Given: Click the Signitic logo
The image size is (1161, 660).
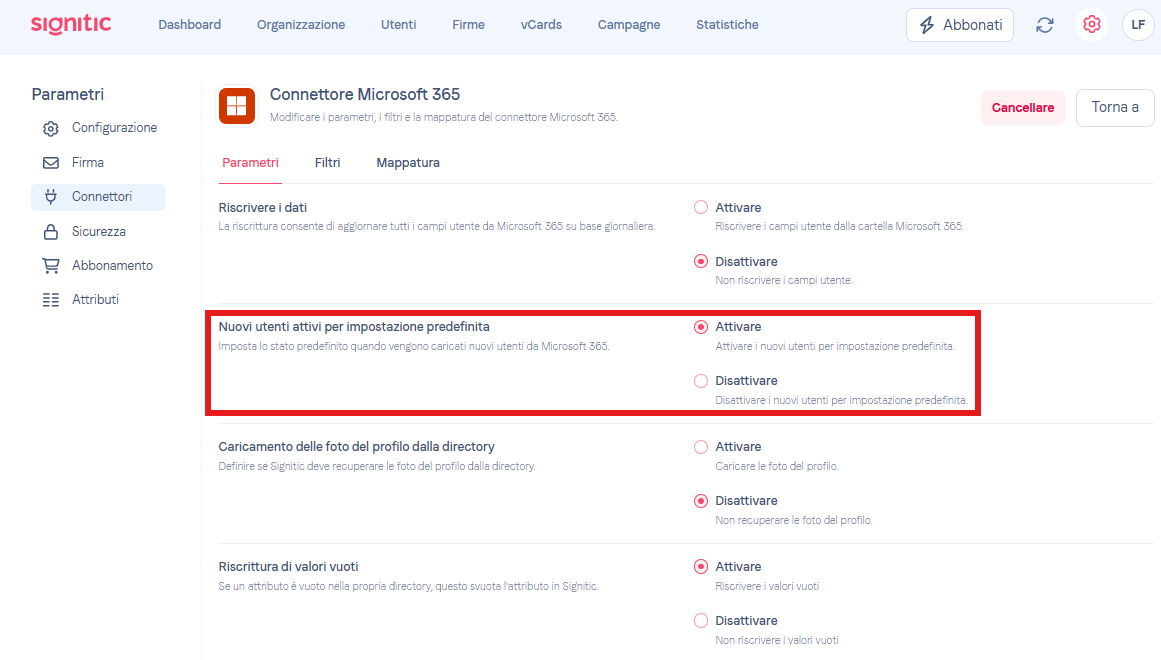Looking at the screenshot, I should [x=71, y=24].
